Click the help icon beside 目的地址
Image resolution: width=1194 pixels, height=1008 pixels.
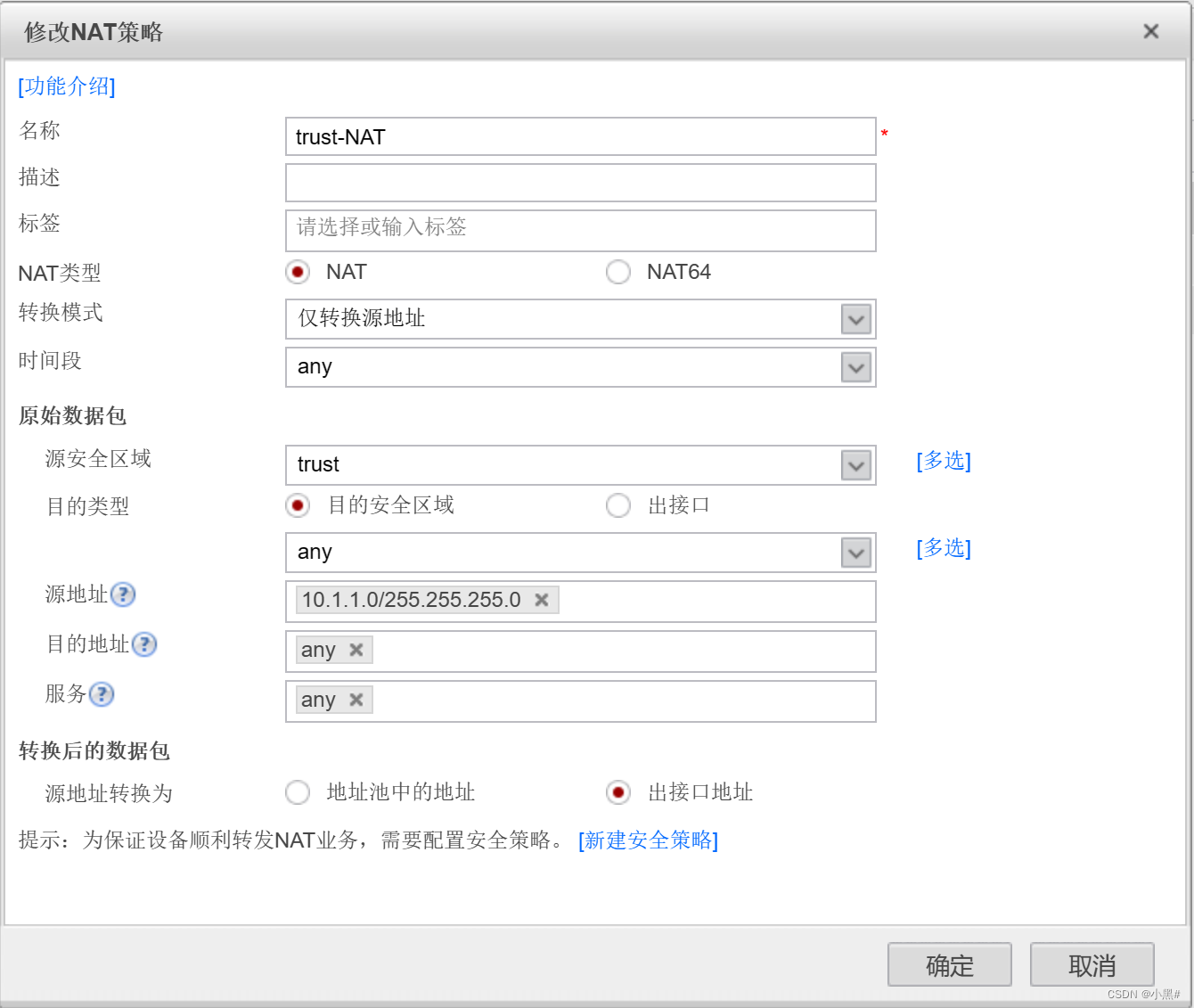tap(144, 644)
